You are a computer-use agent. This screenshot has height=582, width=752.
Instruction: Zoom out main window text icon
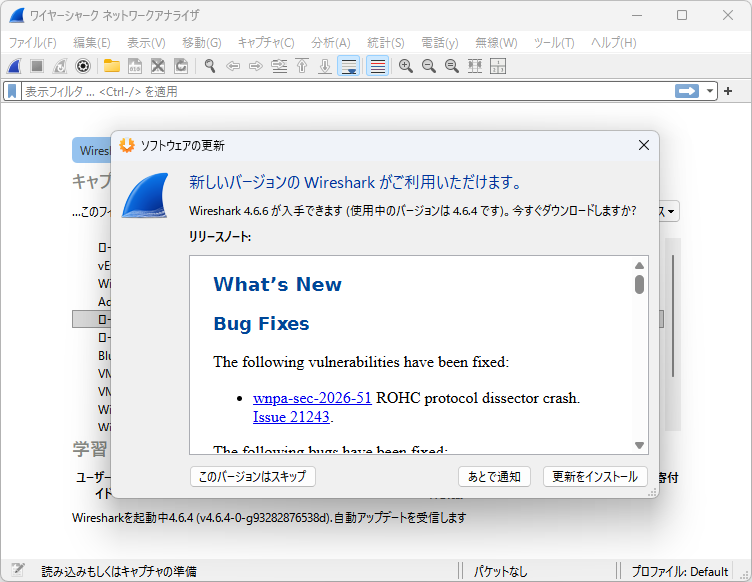pyautogui.click(x=429, y=66)
